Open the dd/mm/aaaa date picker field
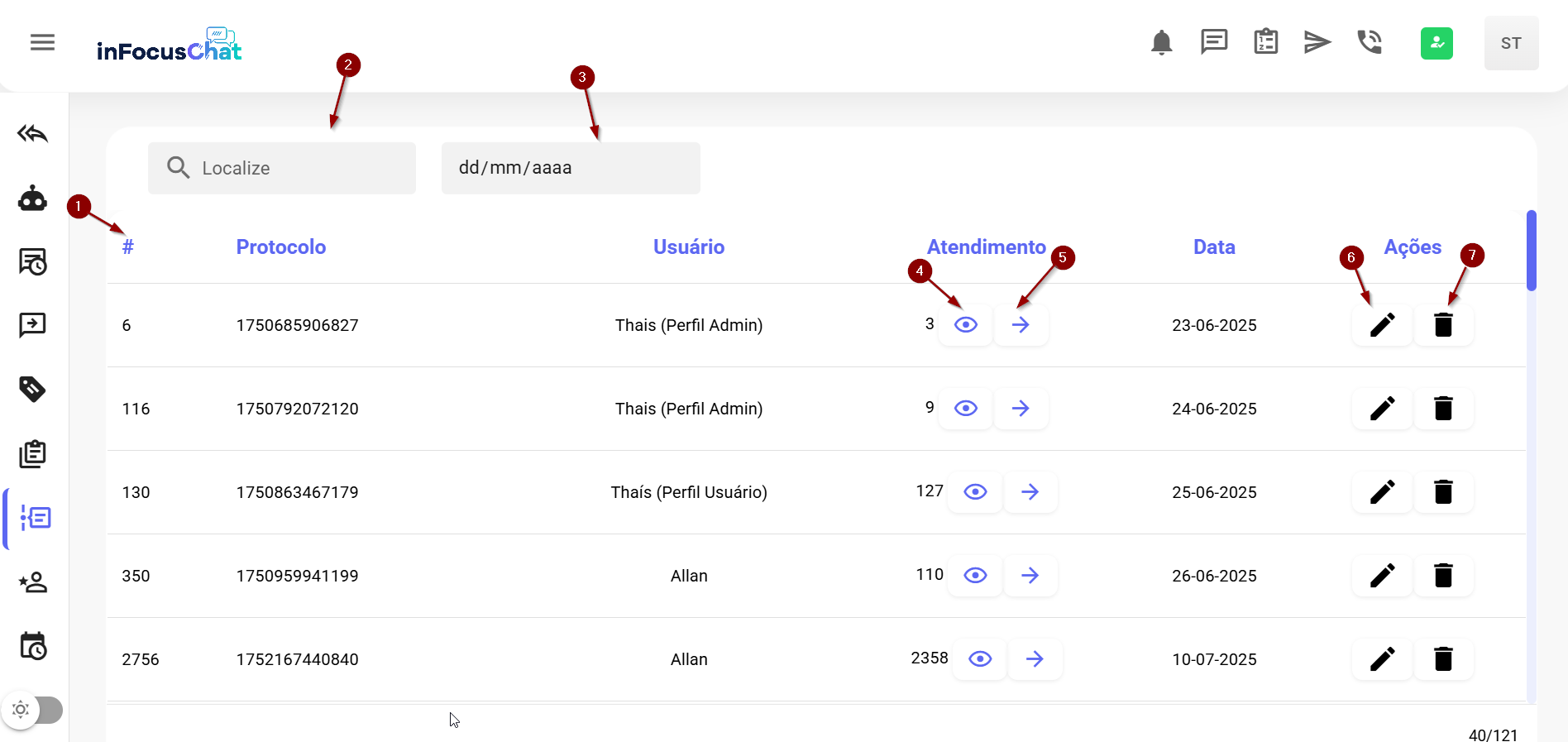This screenshot has height=742, width=1568. pos(571,168)
